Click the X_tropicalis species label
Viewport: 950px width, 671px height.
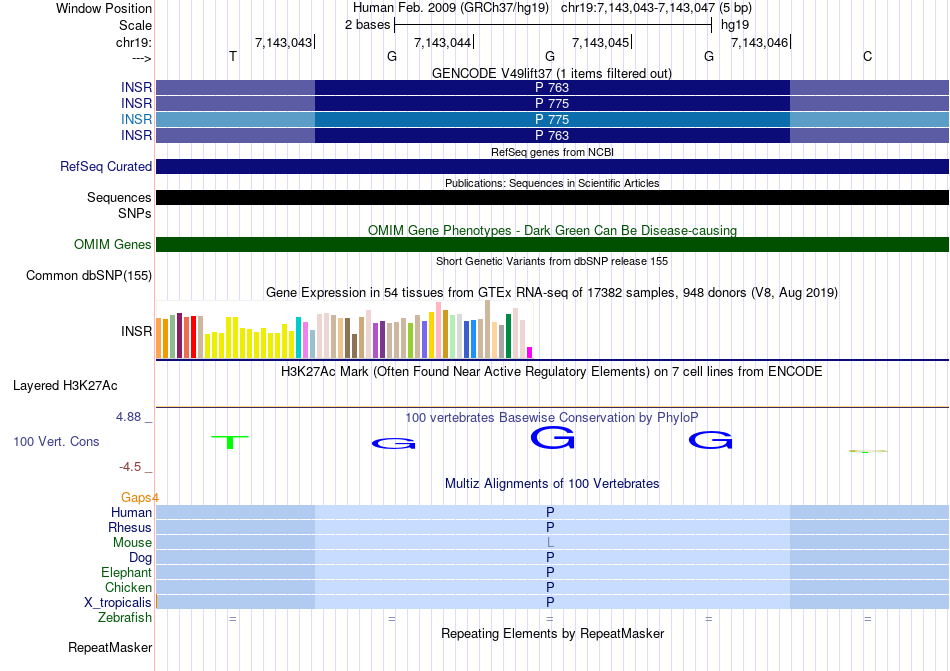pos(118,603)
